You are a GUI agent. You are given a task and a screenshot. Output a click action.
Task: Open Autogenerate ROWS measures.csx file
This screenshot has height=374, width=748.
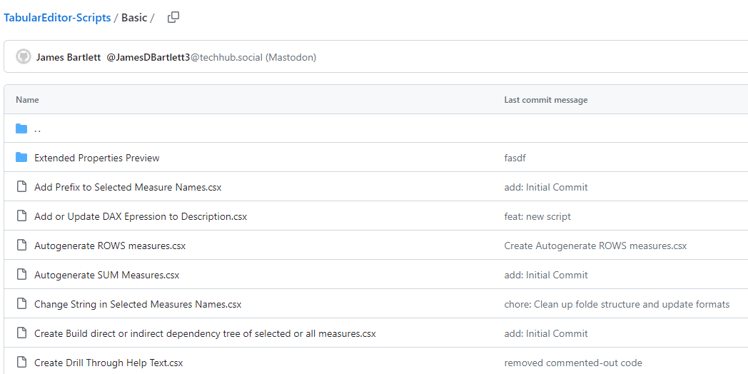(x=110, y=246)
